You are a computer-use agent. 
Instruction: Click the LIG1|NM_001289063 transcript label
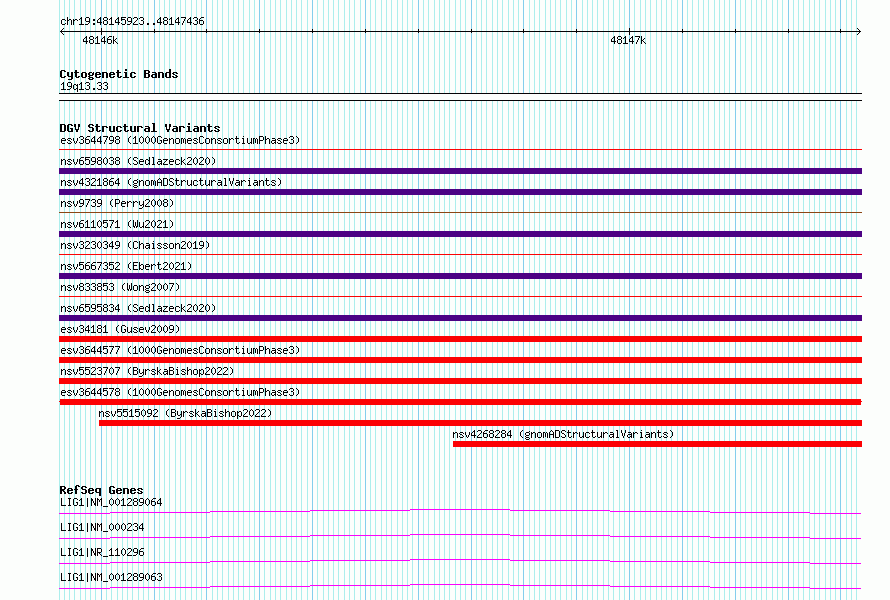(x=111, y=577)
